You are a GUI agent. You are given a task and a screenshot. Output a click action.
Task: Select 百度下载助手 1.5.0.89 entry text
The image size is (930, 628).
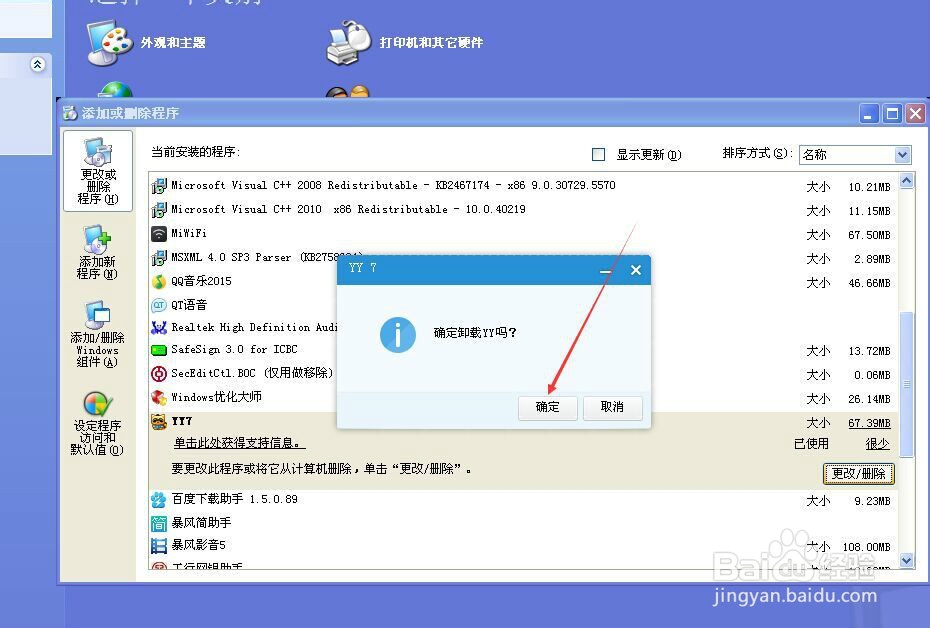pos(234,499)
